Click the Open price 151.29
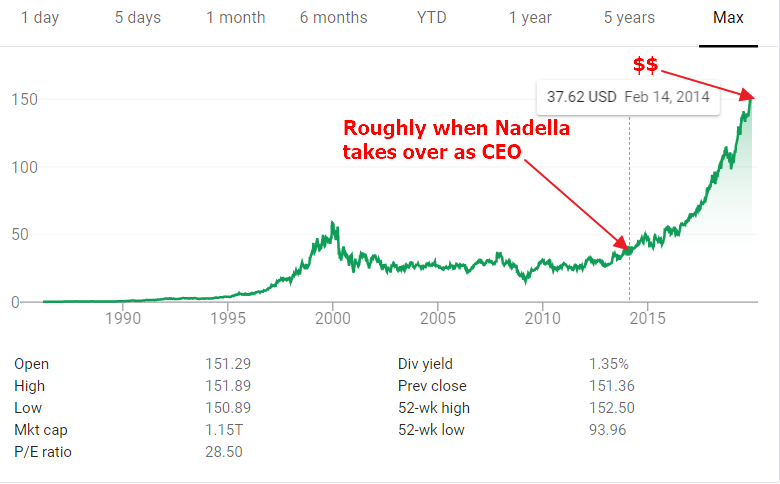Screen dimensions: 780x484 [x=228, y=364]
